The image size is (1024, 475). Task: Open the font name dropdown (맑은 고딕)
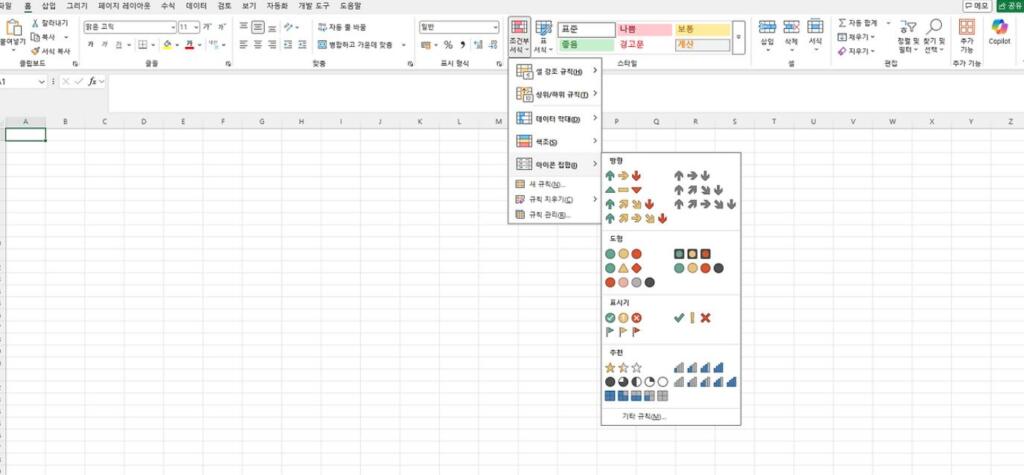pyautogui.click(x=172, y=27)
